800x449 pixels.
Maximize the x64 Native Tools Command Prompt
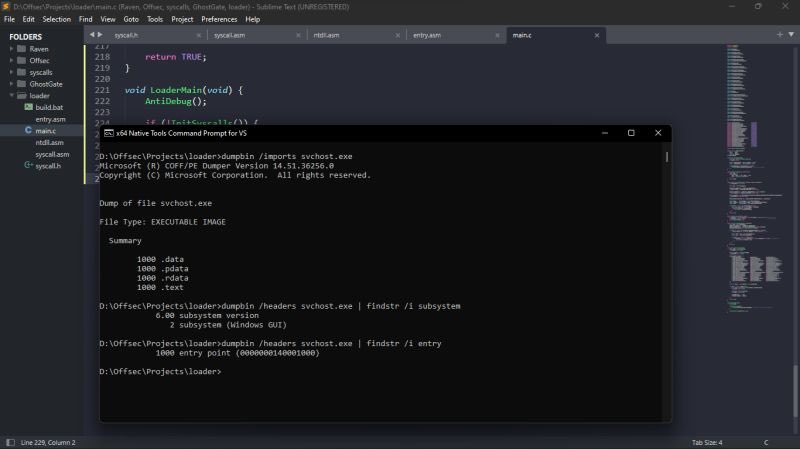[631, 133]
